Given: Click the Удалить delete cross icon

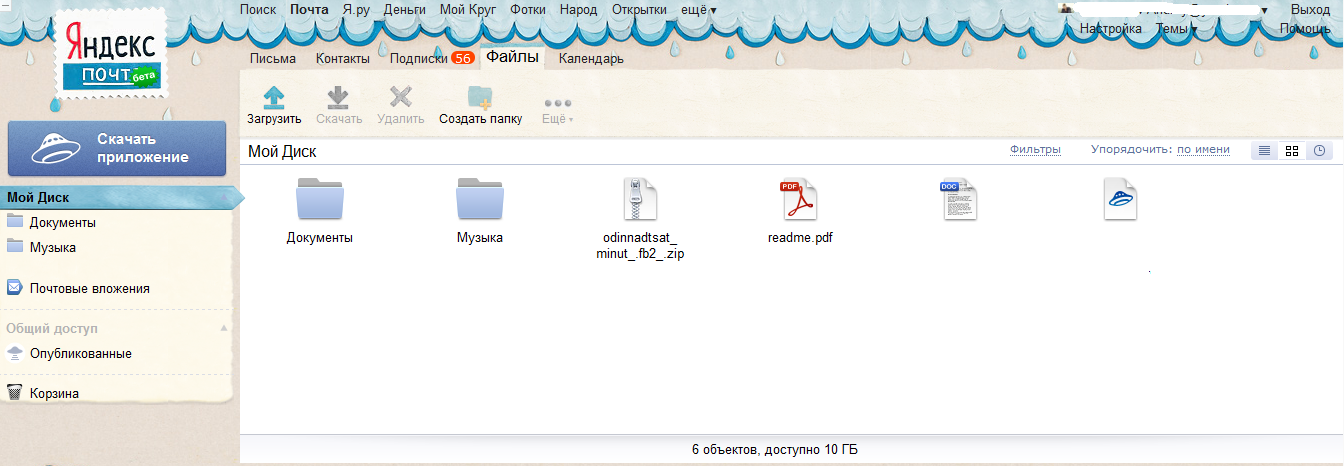Looking at the screenshot, I should pos(401,97).
